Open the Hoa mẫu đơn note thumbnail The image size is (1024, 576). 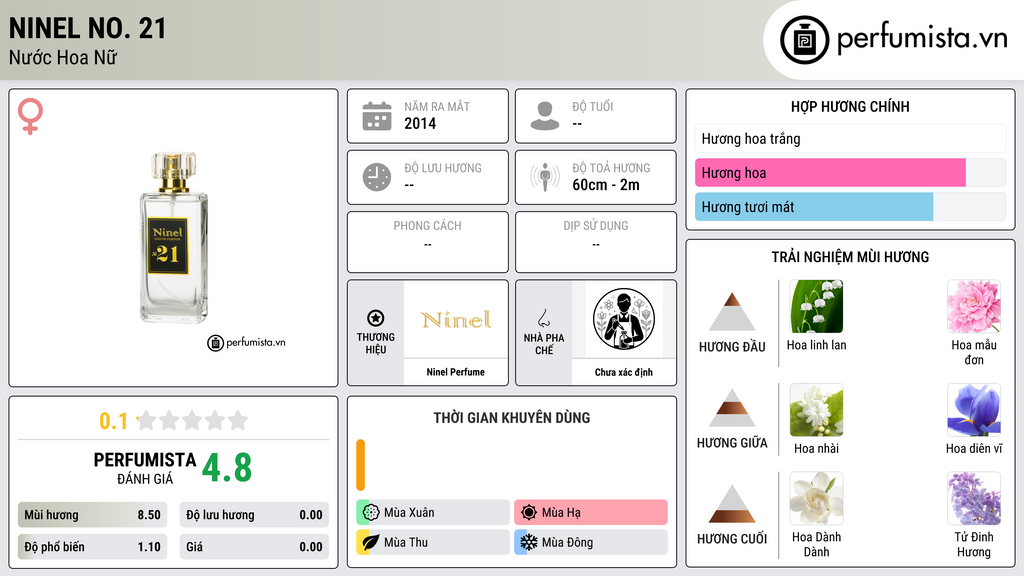click(x=974, y=307)
